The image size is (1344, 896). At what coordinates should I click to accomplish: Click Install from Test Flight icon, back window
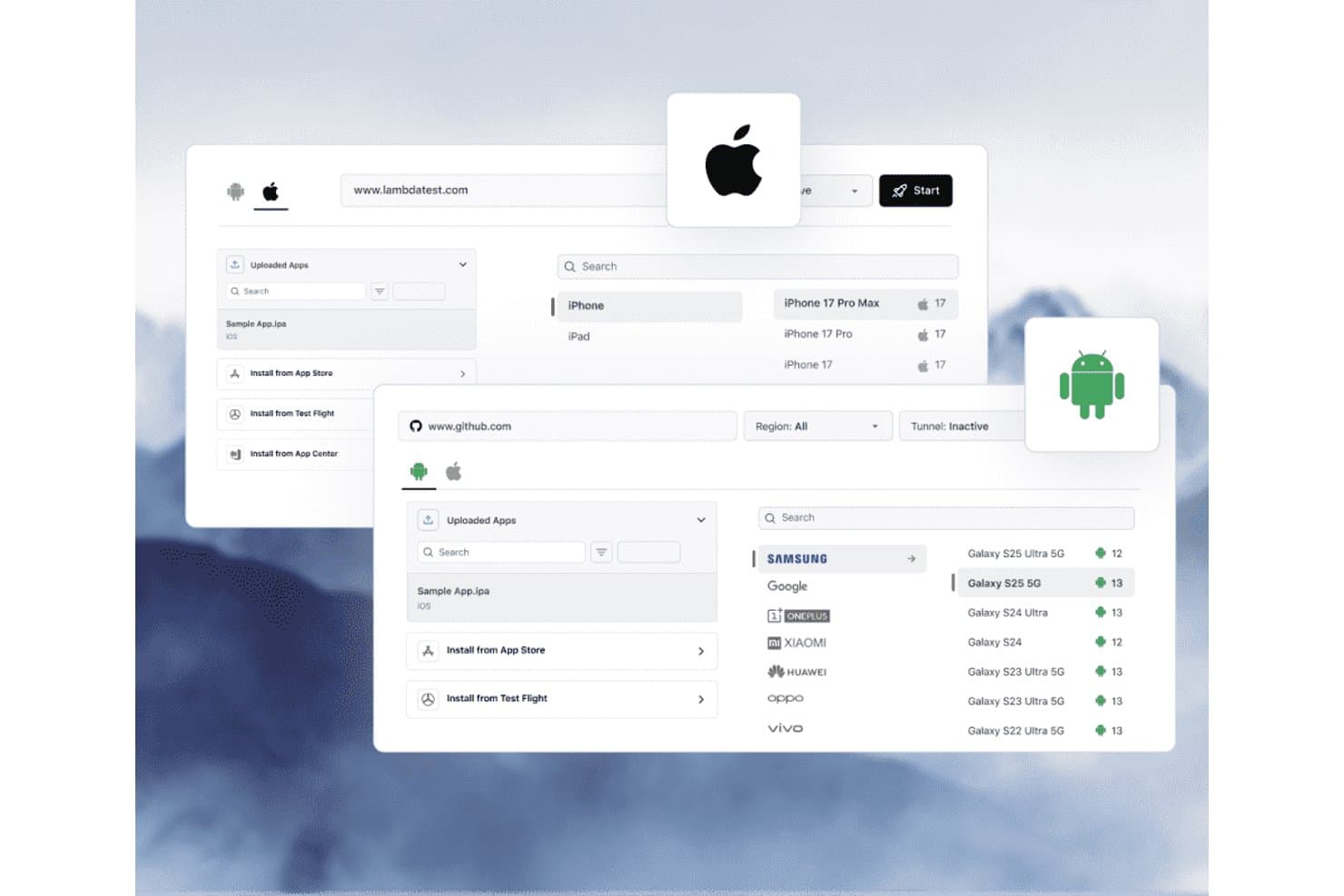235,414
